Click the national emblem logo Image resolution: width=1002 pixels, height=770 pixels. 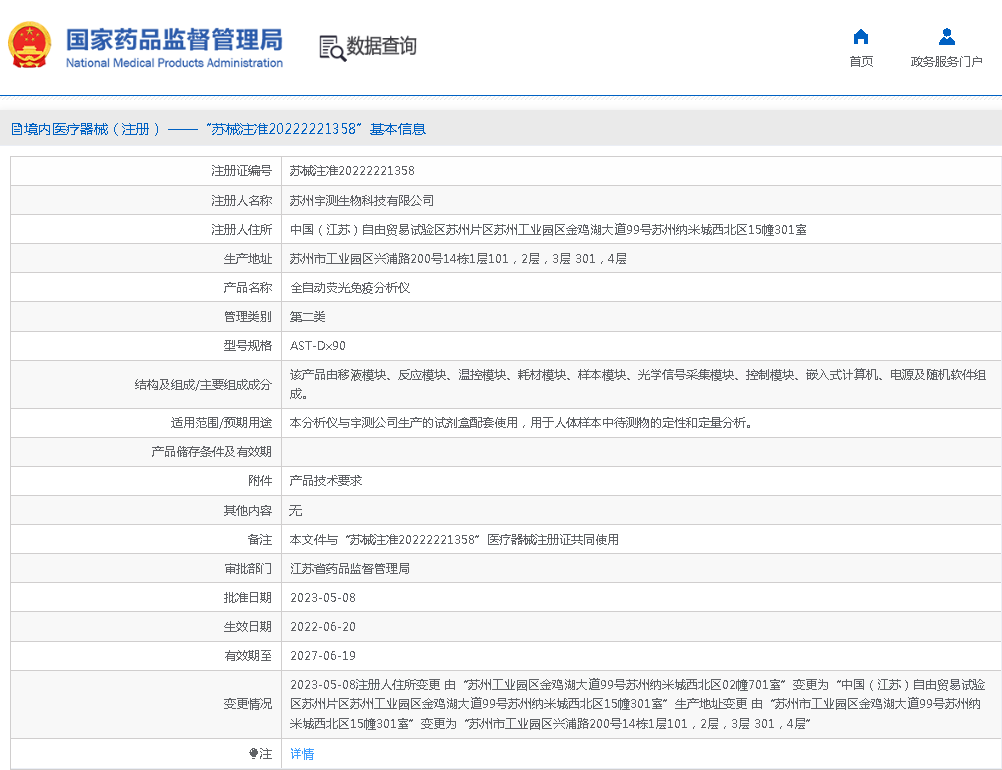[x=29, y=45]
